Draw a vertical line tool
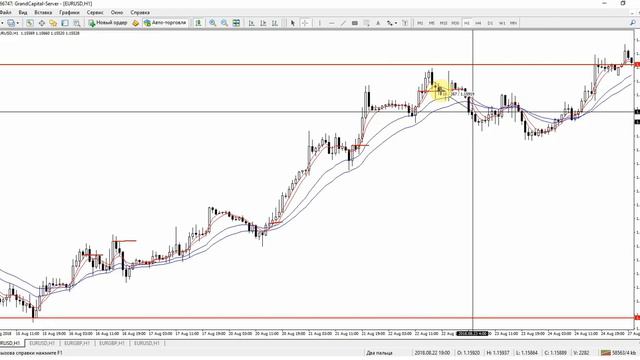This screenshot has width=640, height=360. [320, 23]
